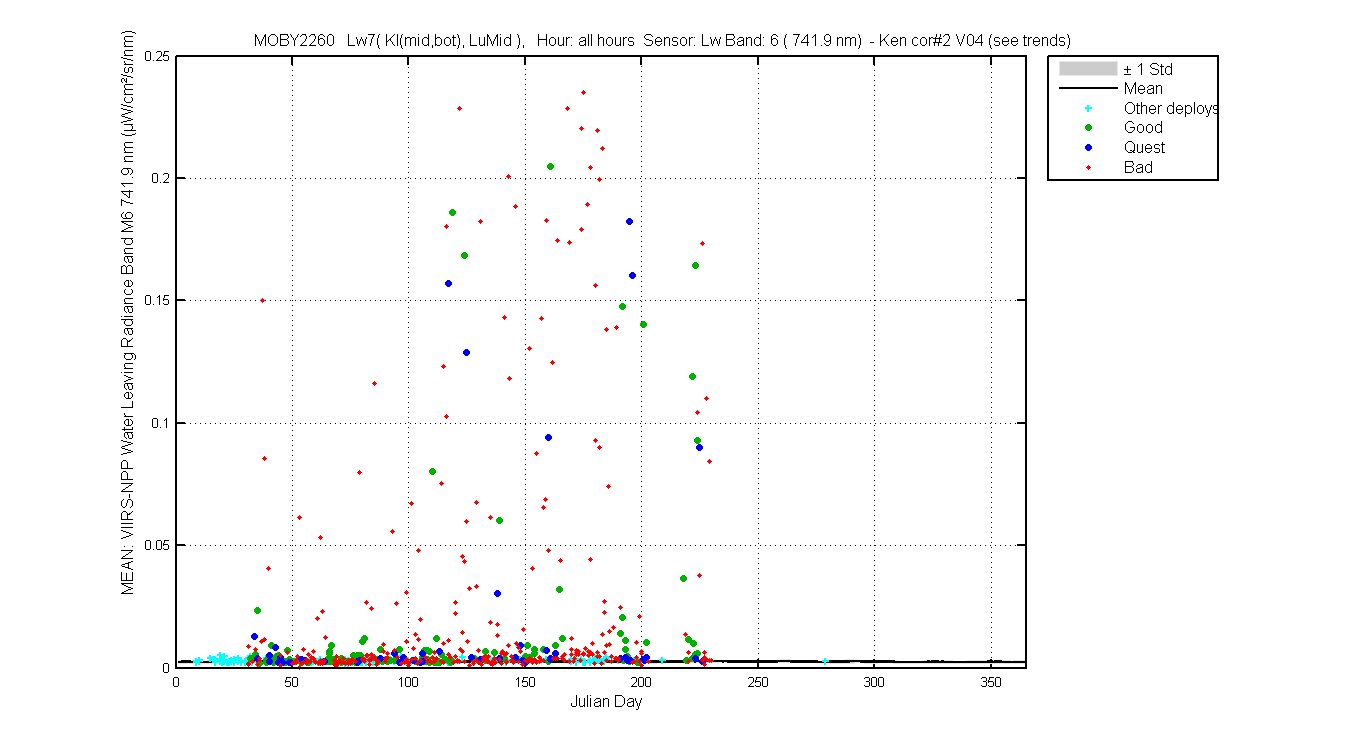The height and width of the screenshot is (750, 1350).
Task: Click the highest green Good point near 0.205
Action: pyautogui.click(x=550, y=166)
